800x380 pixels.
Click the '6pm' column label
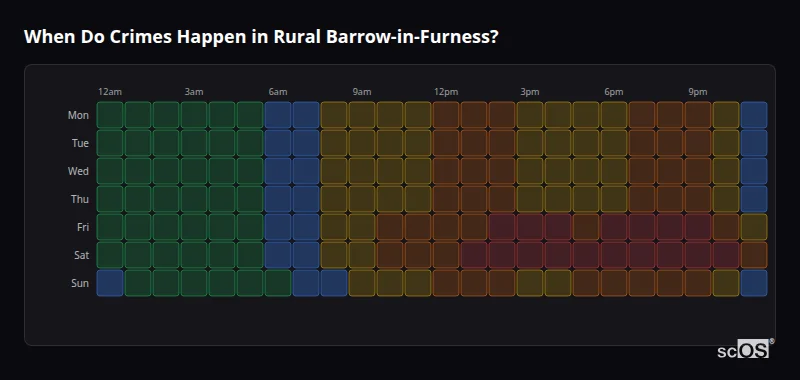pos(614,92)
